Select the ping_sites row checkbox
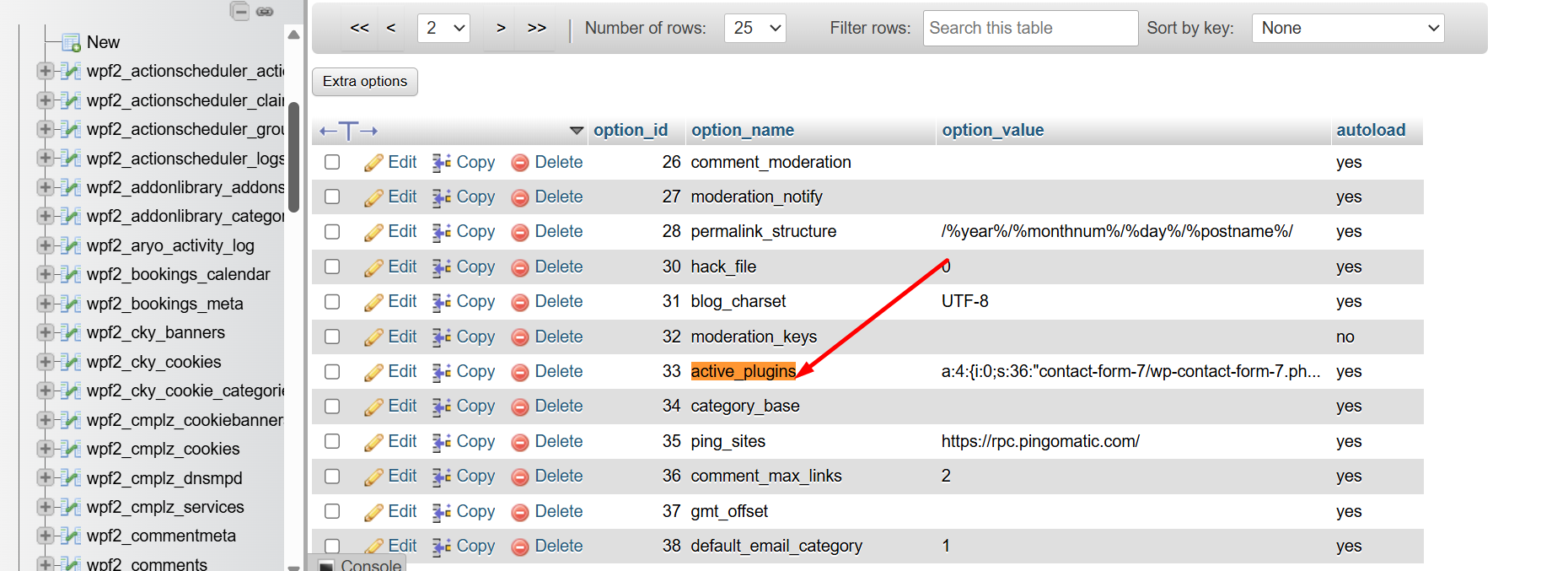 pos(332,441)
